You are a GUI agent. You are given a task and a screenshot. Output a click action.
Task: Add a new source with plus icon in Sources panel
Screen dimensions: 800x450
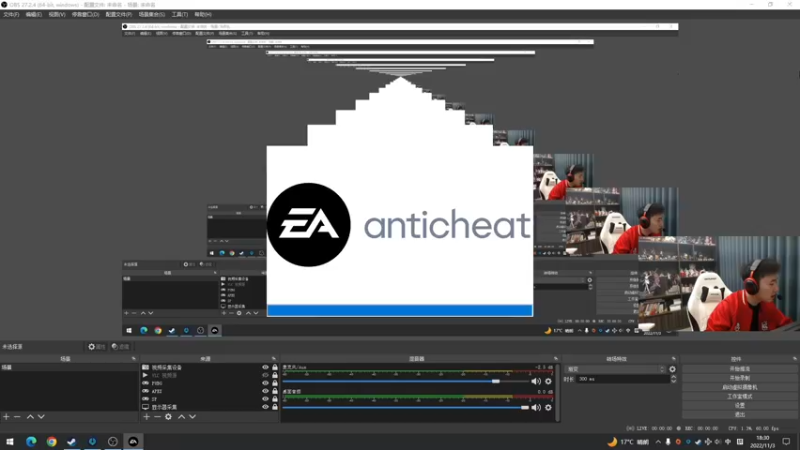pos(146,417)
